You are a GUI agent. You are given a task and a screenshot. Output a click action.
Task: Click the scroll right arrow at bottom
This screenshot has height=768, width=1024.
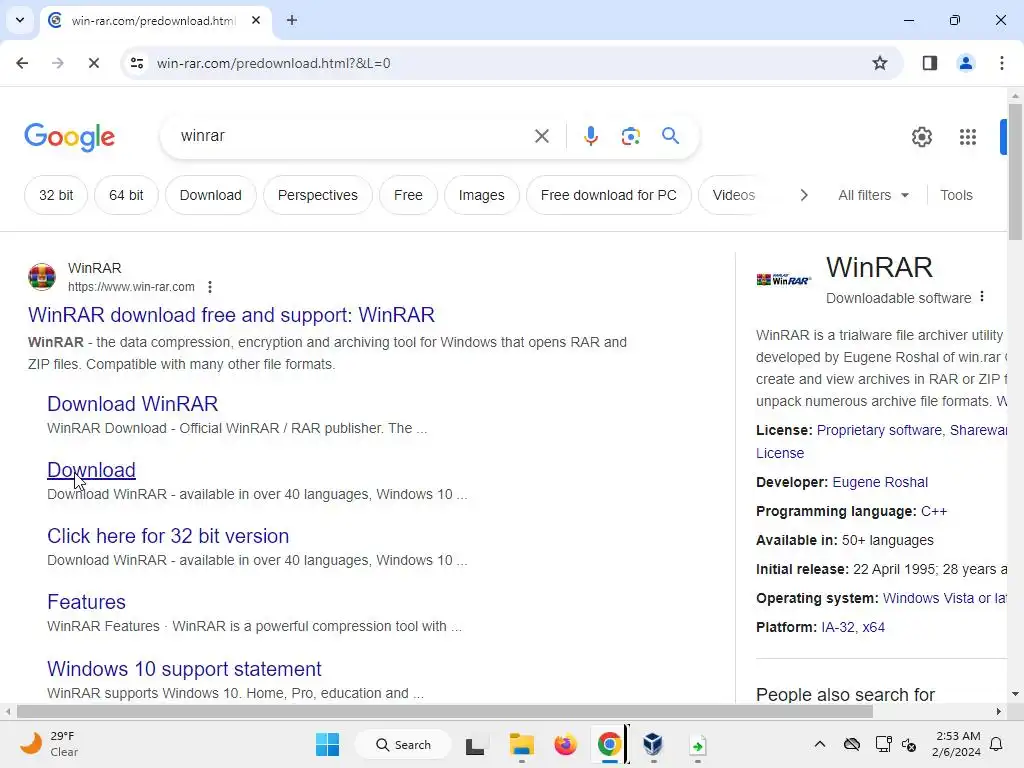click(998, 711)
